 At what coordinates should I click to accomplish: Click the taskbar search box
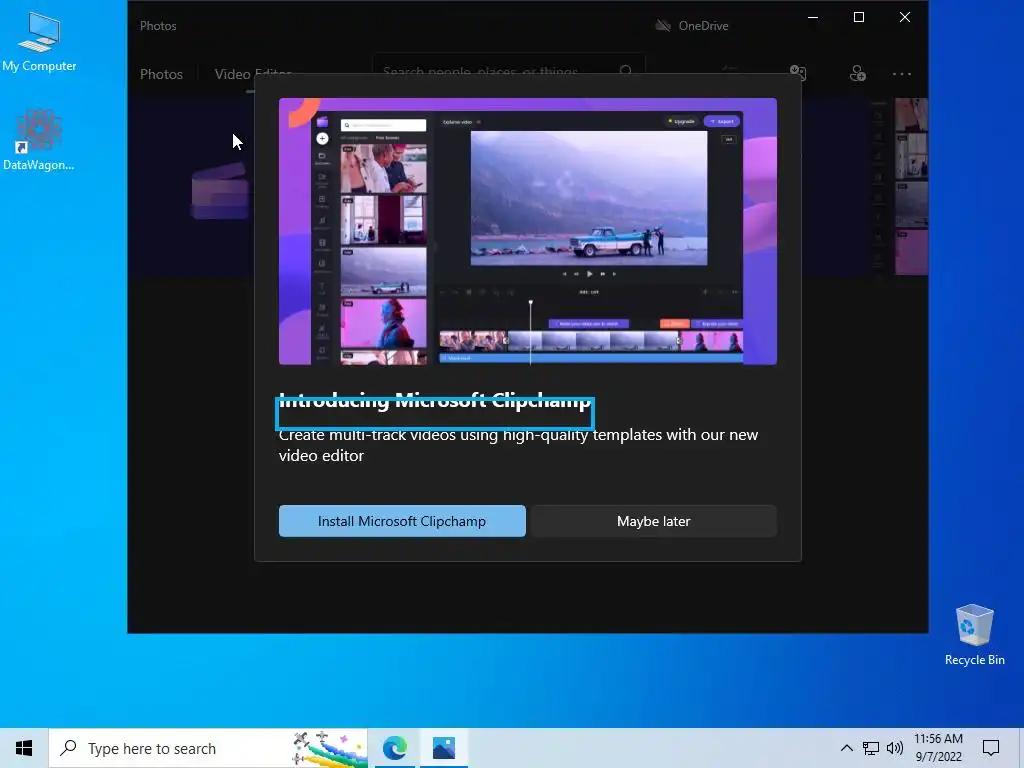[x=208, y=748]
